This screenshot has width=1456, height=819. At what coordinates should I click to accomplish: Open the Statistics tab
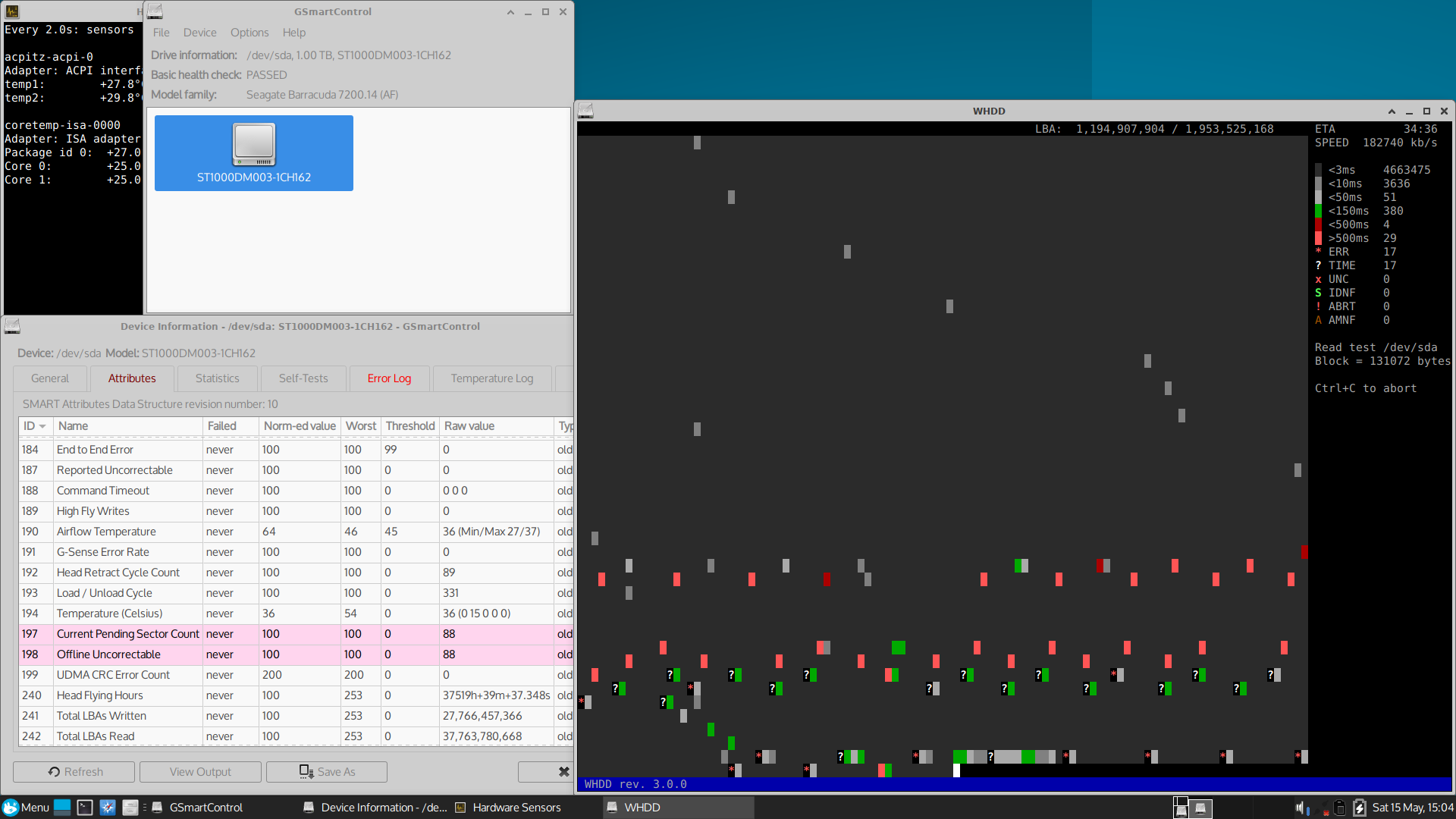(x=217, y=378)
